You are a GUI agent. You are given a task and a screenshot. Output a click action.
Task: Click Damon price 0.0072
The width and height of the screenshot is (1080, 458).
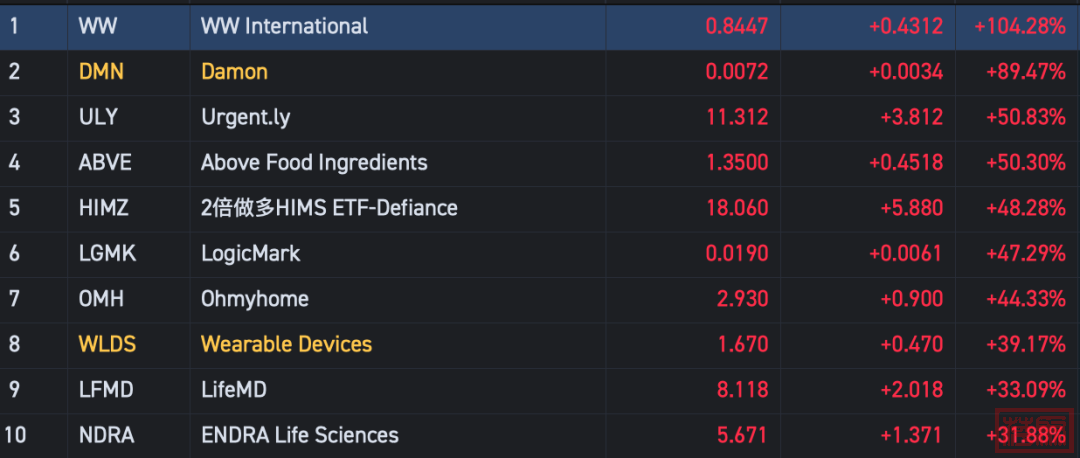(737, 72)
